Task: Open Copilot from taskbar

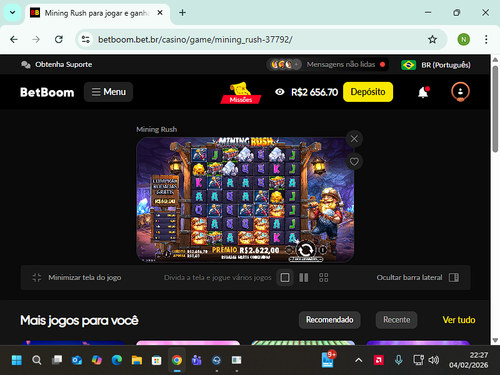Action: pos(97,360)
